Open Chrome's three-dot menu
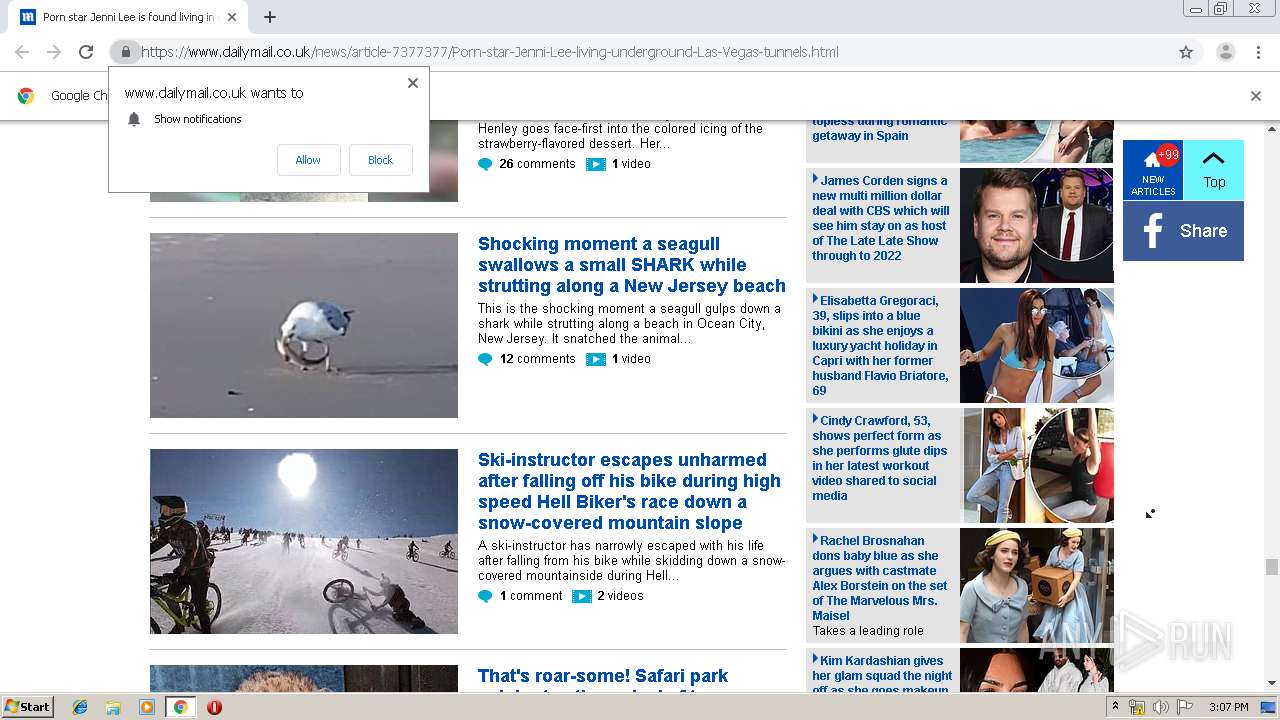The width and height of the screenshot is (1280, 720). coord(1258,52)
